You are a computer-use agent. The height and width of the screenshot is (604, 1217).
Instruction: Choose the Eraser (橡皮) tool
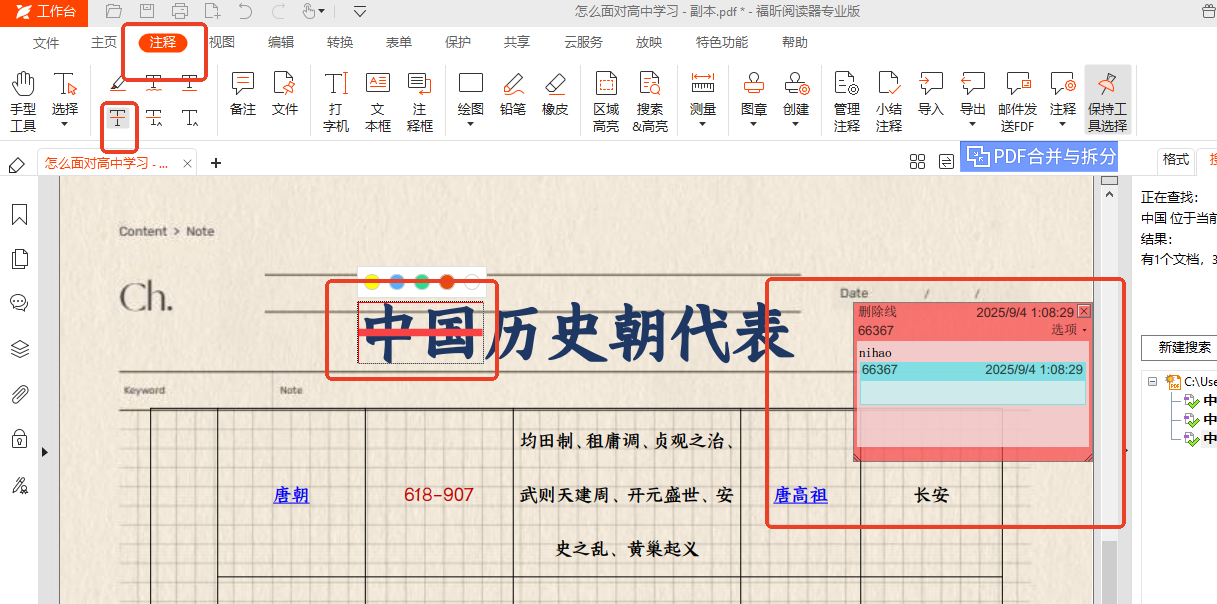(x=555, y=94)
